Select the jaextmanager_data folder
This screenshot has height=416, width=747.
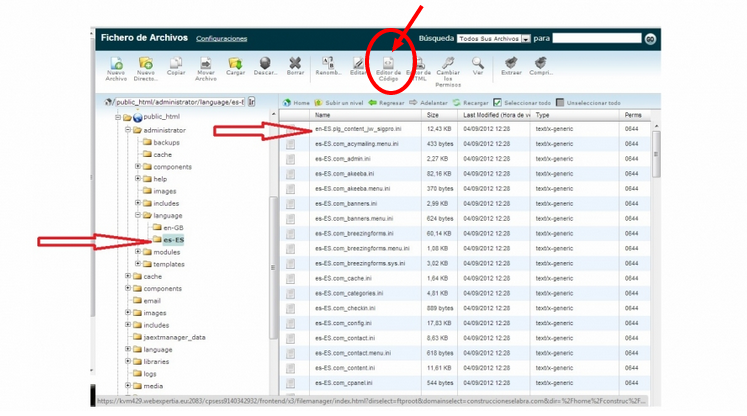point(174,337)
